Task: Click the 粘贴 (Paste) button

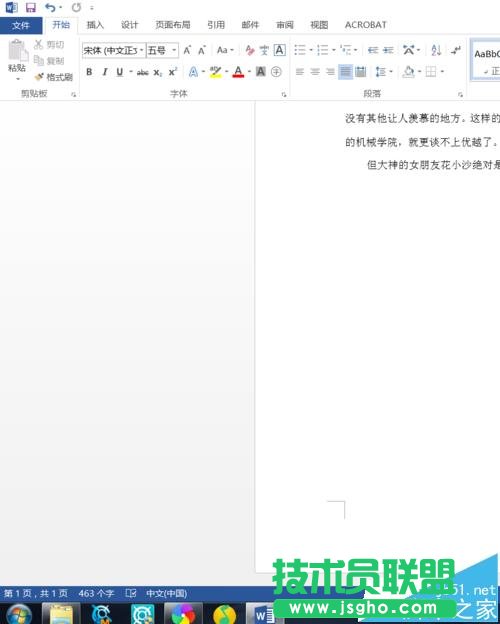Action: pos(17,59)
